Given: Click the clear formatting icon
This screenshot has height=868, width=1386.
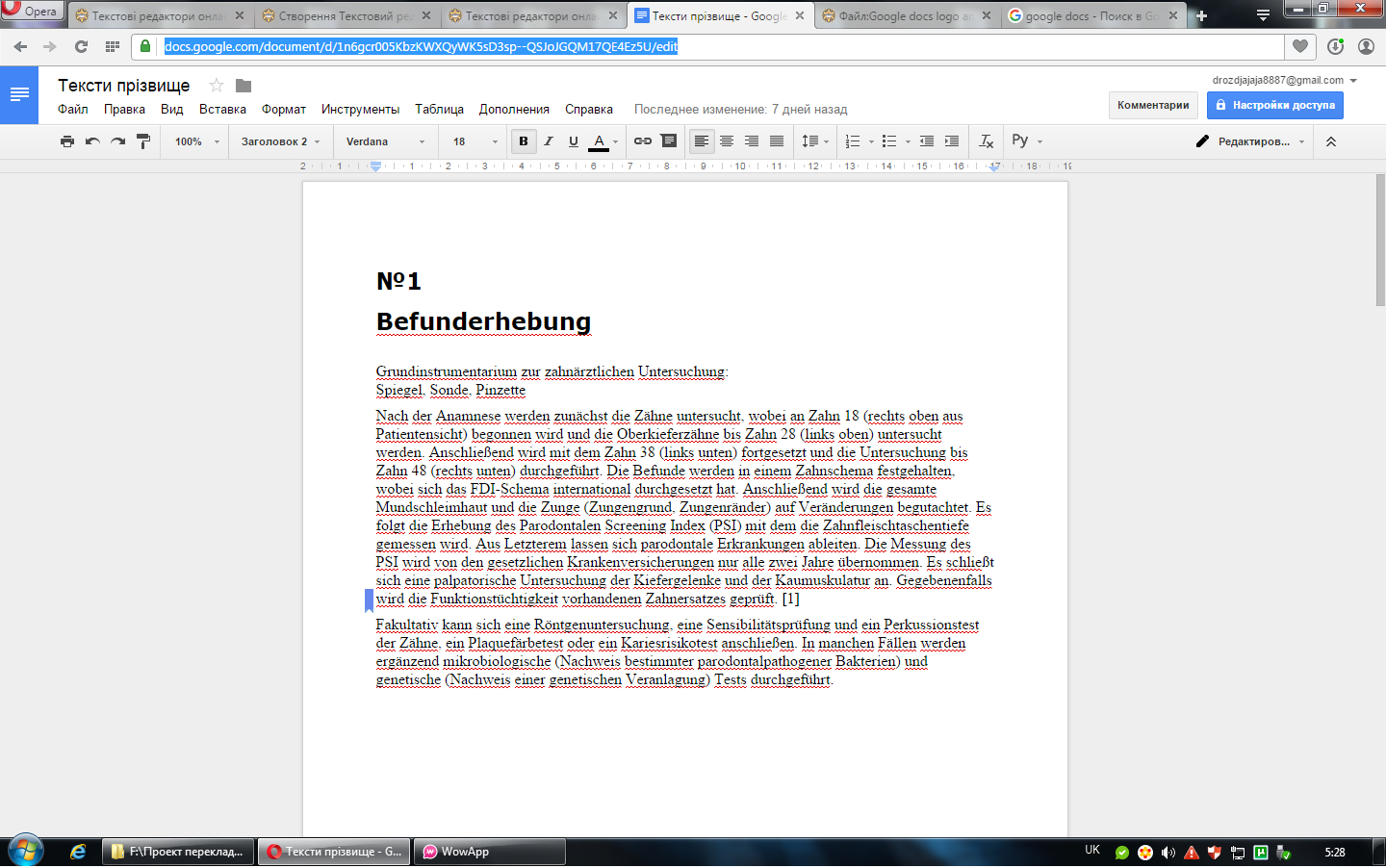Looking at the screenshot, I should click(x=987, y=141).
